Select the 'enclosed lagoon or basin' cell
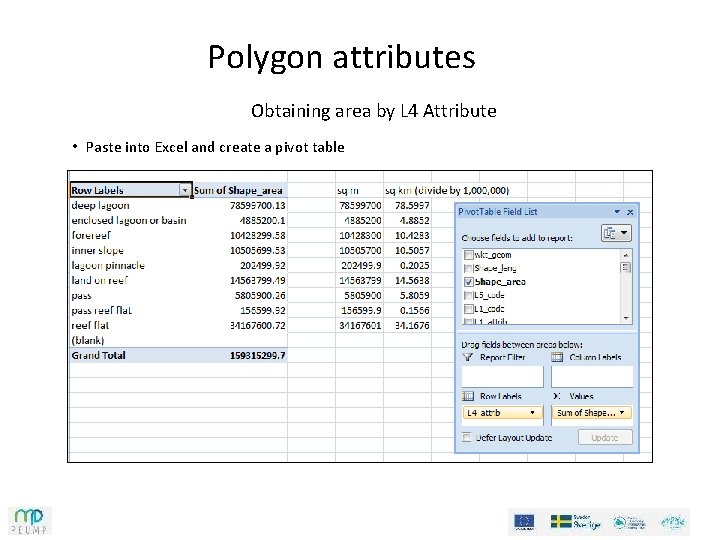 (130, 220)
